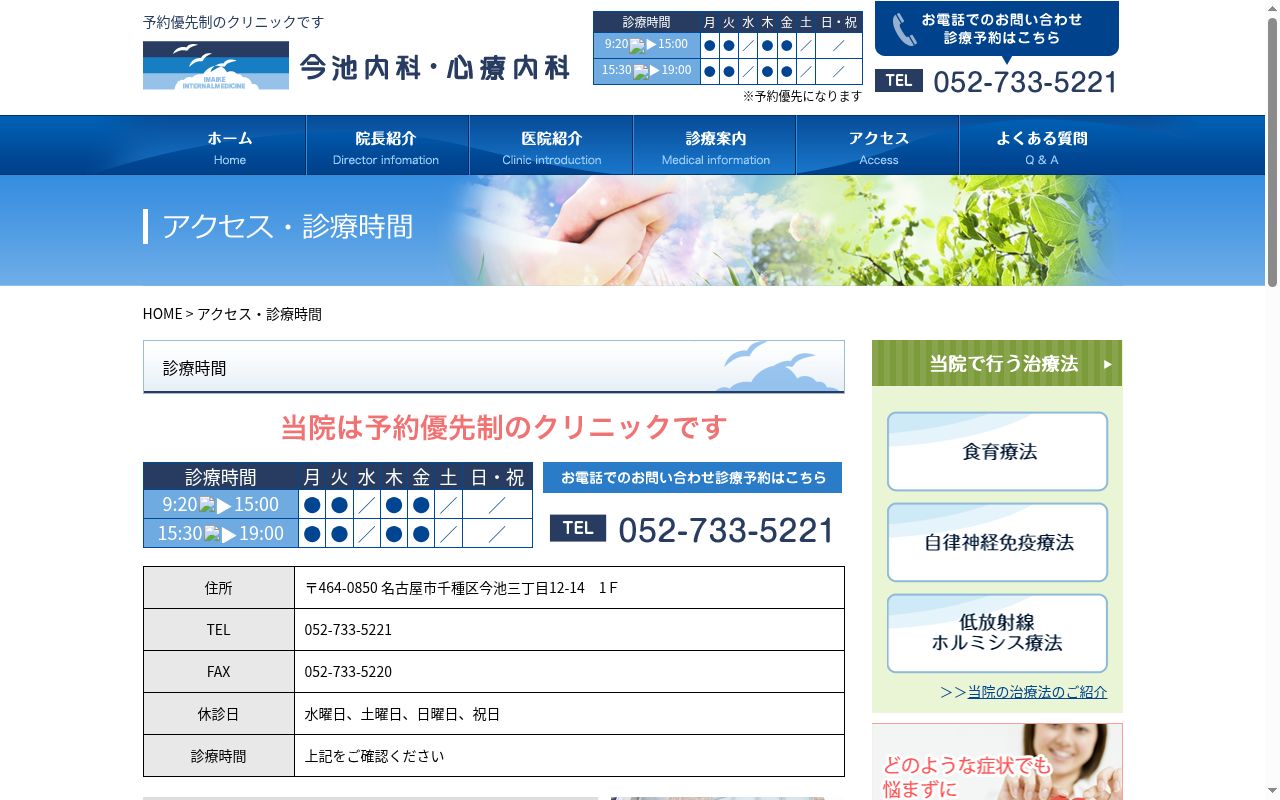Click the clinic name 今池内科・心療内科 title
Image resolution: width=1280 pixels, height=800 pixels.
435,67
